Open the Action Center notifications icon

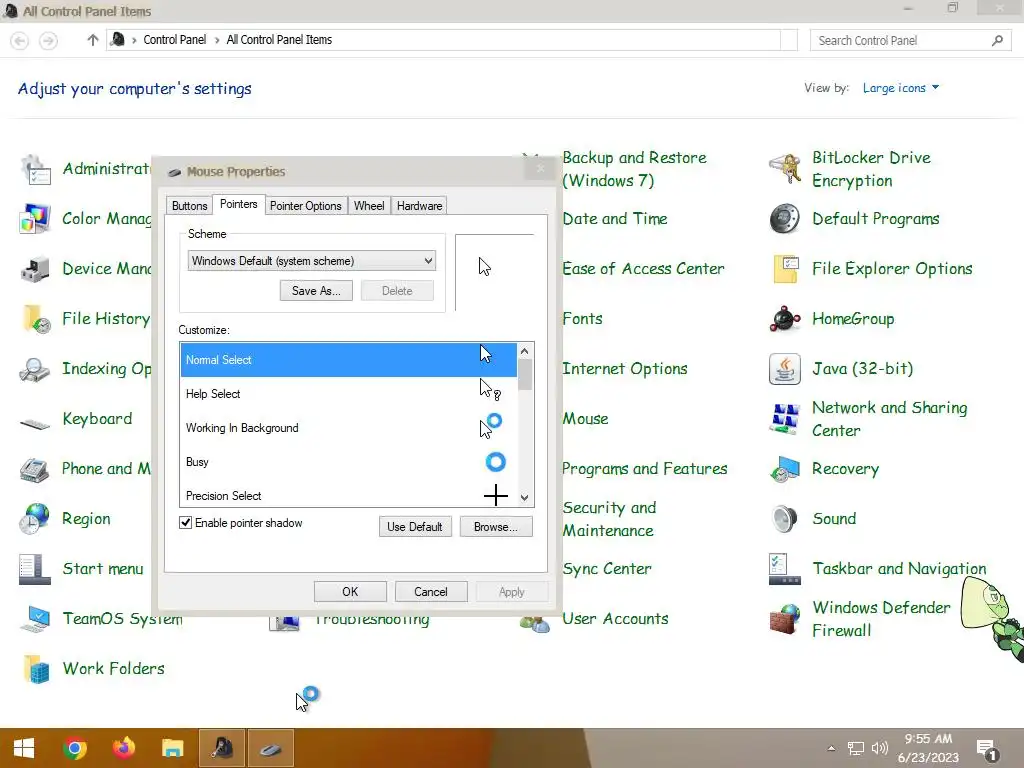(987, 750)
